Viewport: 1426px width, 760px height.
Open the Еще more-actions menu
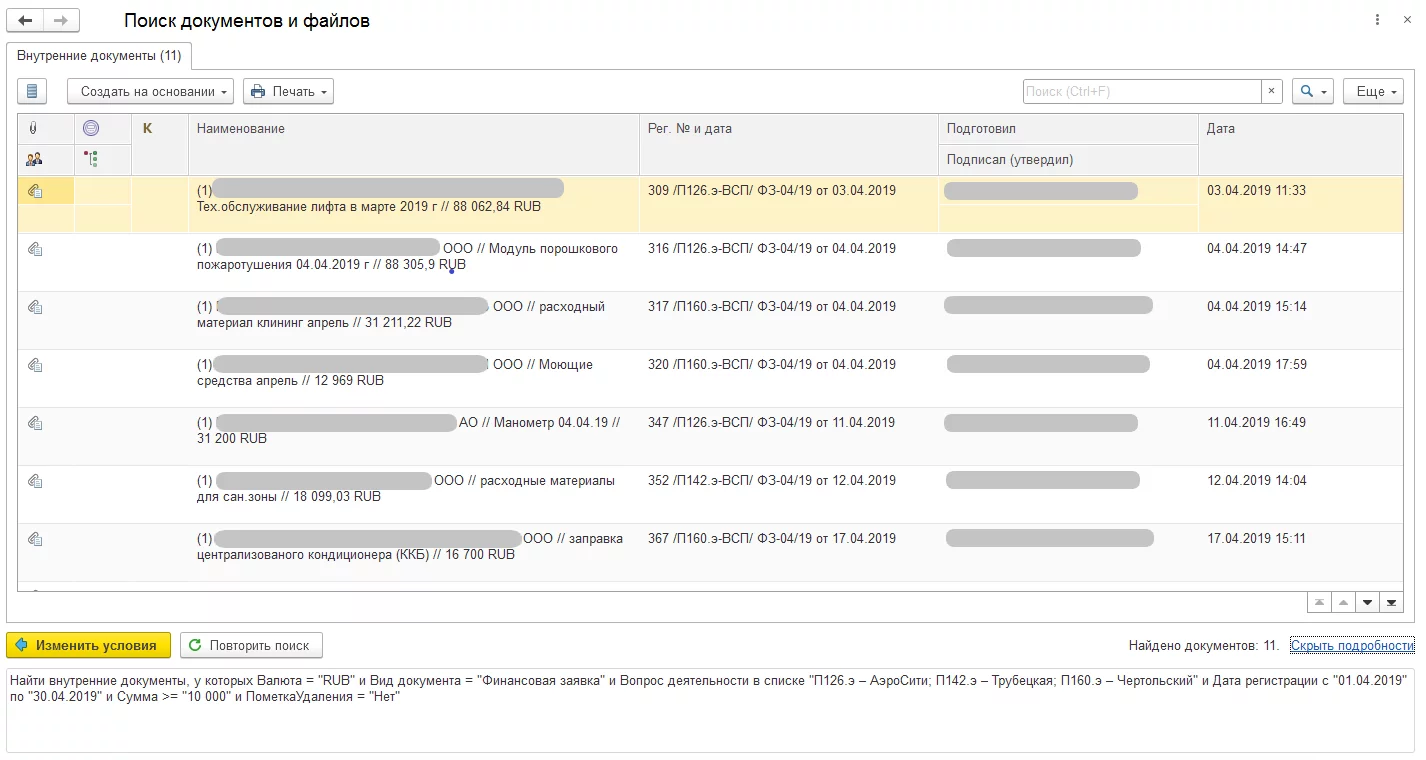[1373, 91]
